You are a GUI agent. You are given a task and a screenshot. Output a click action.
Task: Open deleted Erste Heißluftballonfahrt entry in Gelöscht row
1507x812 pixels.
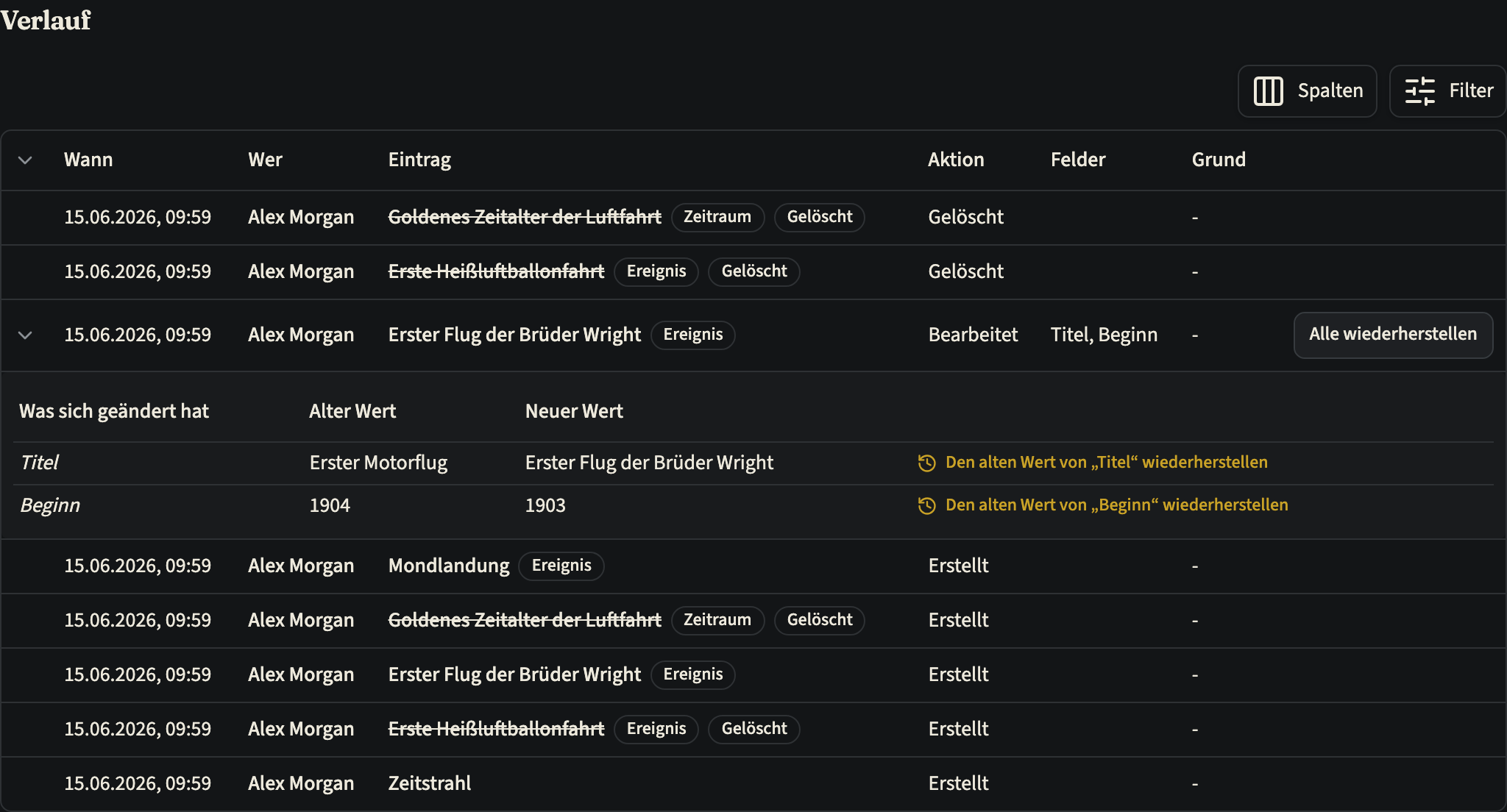click(x=496, y=271)
